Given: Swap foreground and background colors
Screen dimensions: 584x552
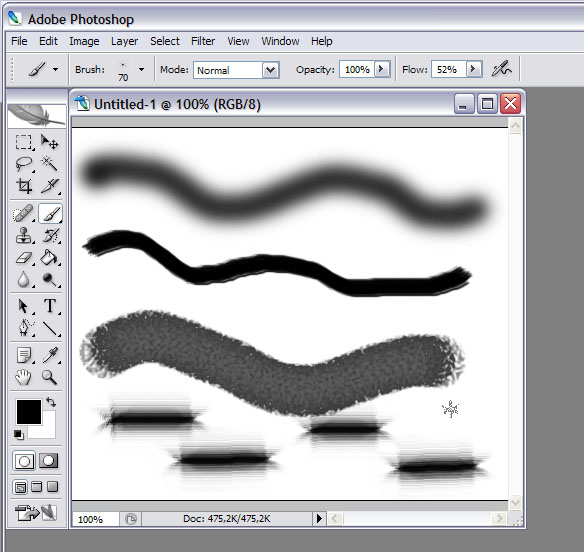Looking at the screenshot, I should point(51,402).
